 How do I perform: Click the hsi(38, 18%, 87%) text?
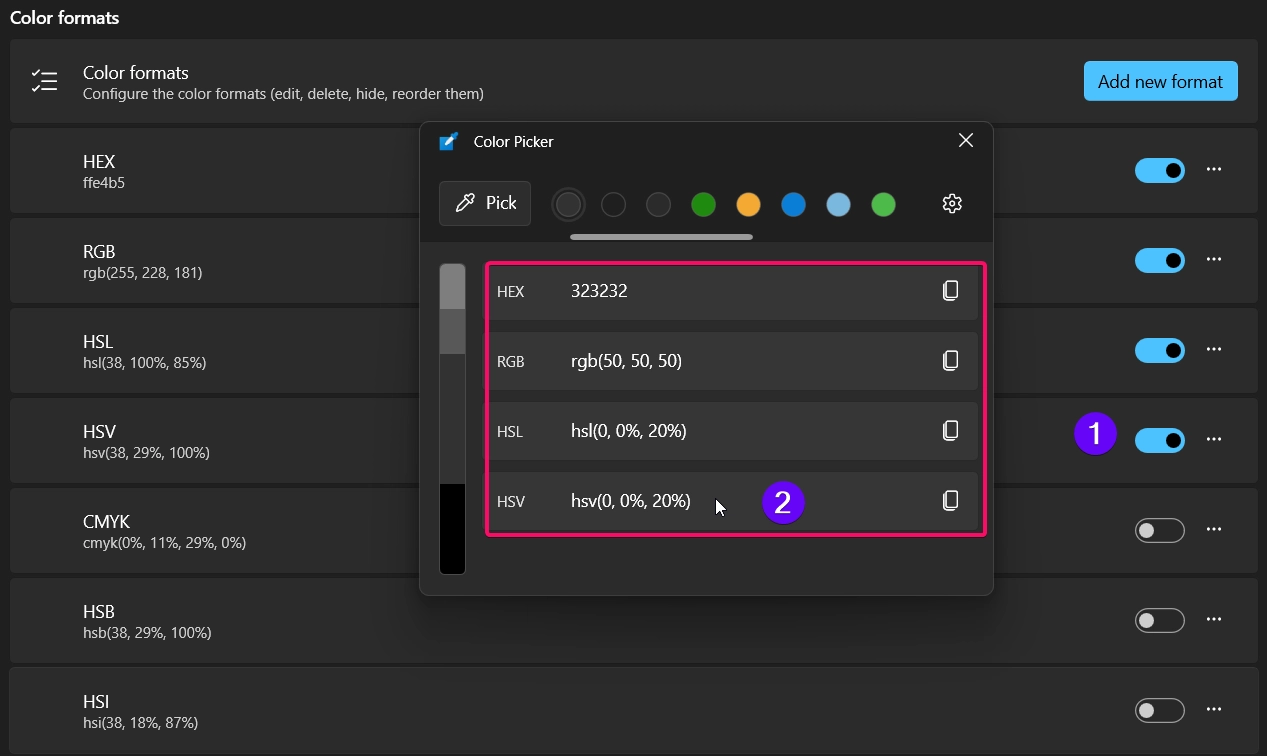[141, 722]
